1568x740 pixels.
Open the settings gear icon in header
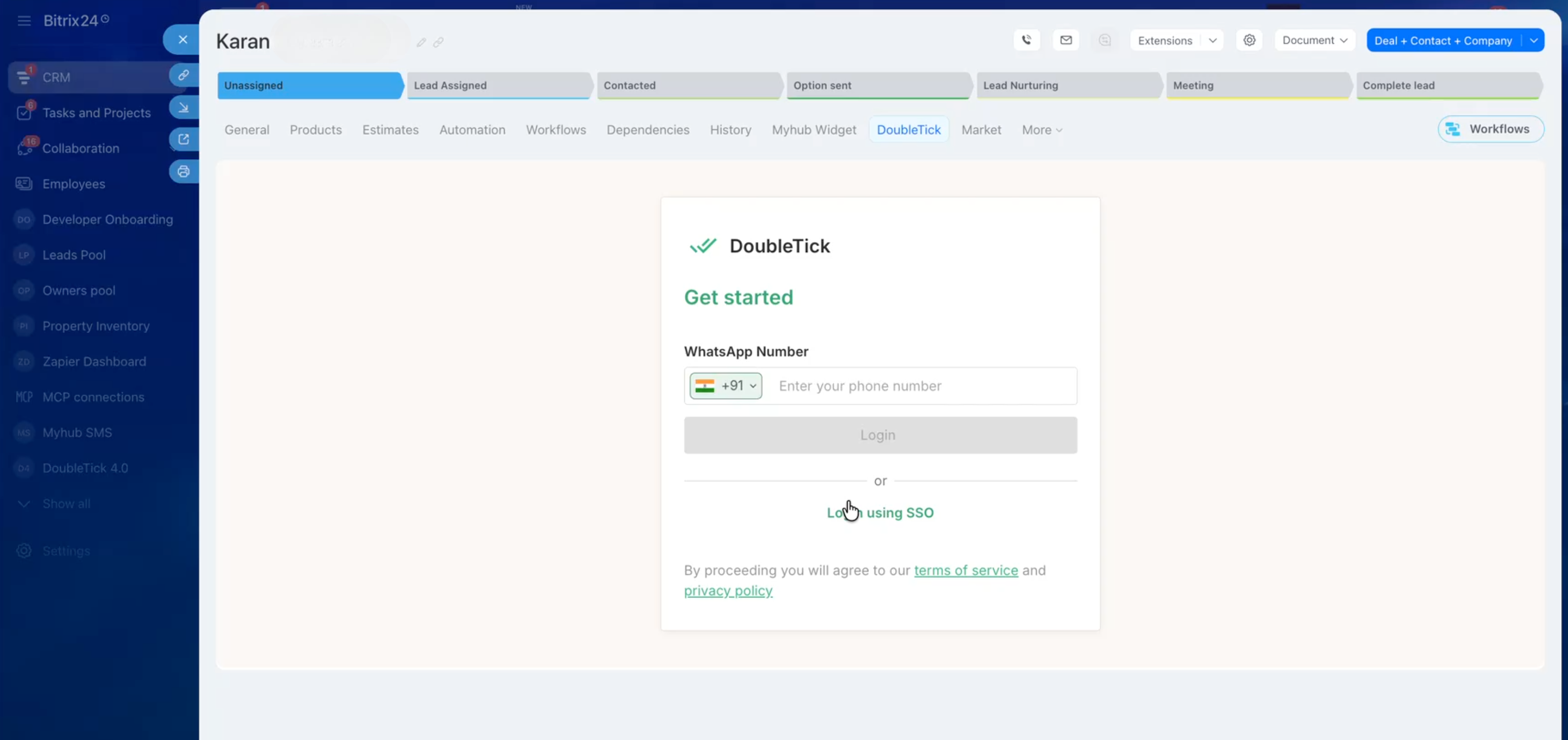coord(1249,40)
